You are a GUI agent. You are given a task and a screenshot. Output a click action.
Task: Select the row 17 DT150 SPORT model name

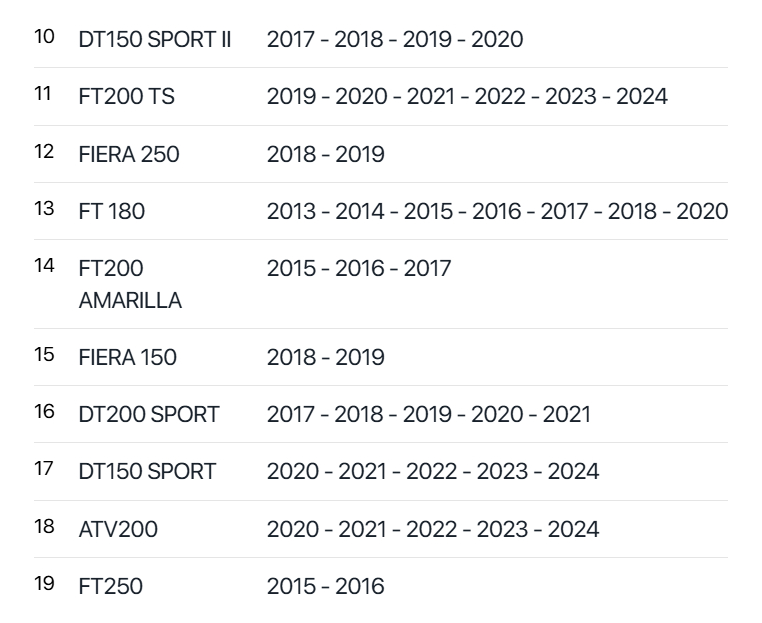coord(147,471)
